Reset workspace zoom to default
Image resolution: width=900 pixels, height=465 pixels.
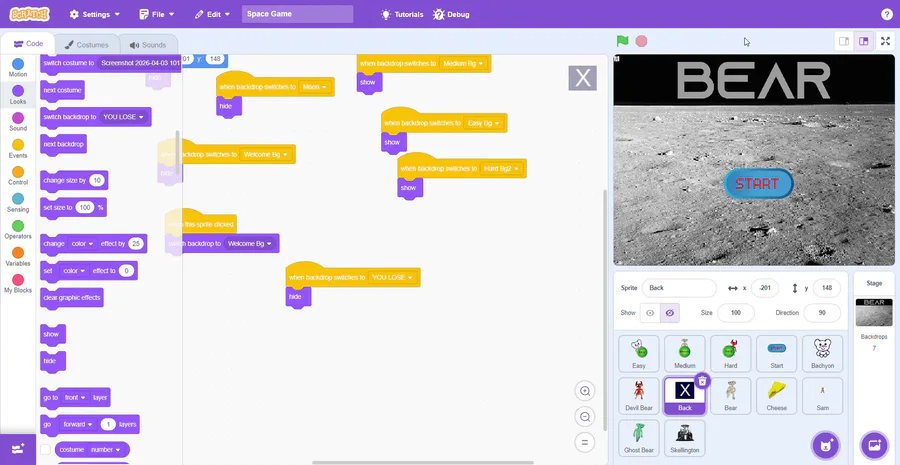pyautogui.click(x=585, y=442)
